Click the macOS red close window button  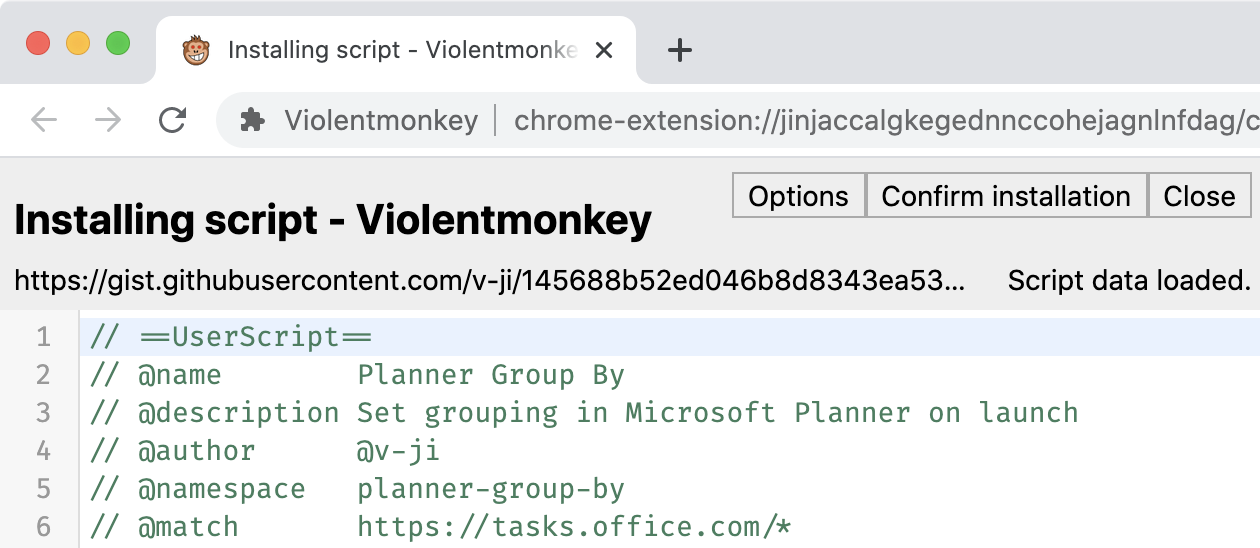[x=38, y=44]
